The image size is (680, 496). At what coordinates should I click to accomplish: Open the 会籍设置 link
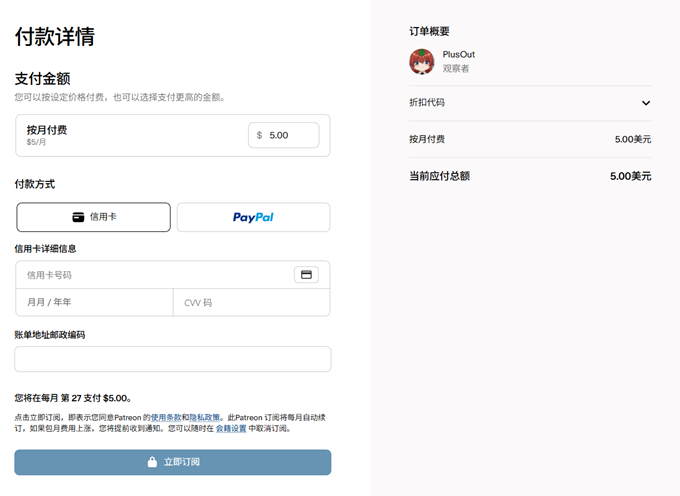231,428
